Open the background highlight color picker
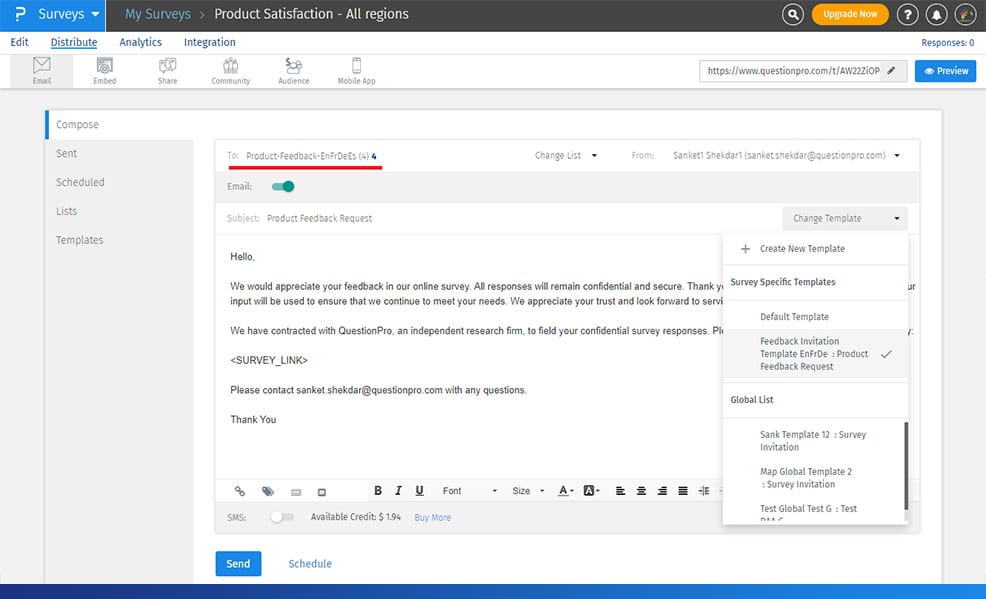The image size is (986, 599). click(x=591, y=491)
